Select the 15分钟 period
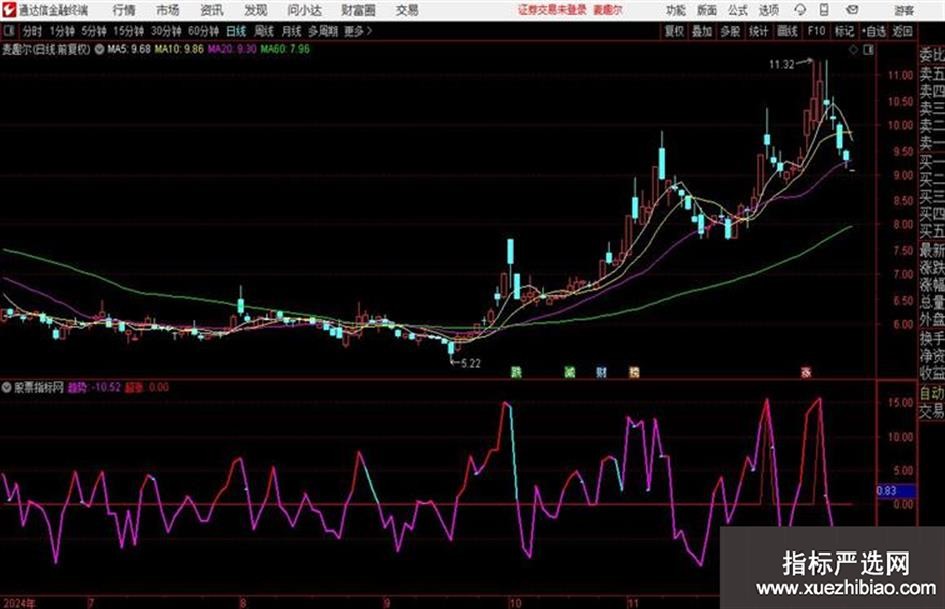Screen dimensions: 945x609 [128, 31]
